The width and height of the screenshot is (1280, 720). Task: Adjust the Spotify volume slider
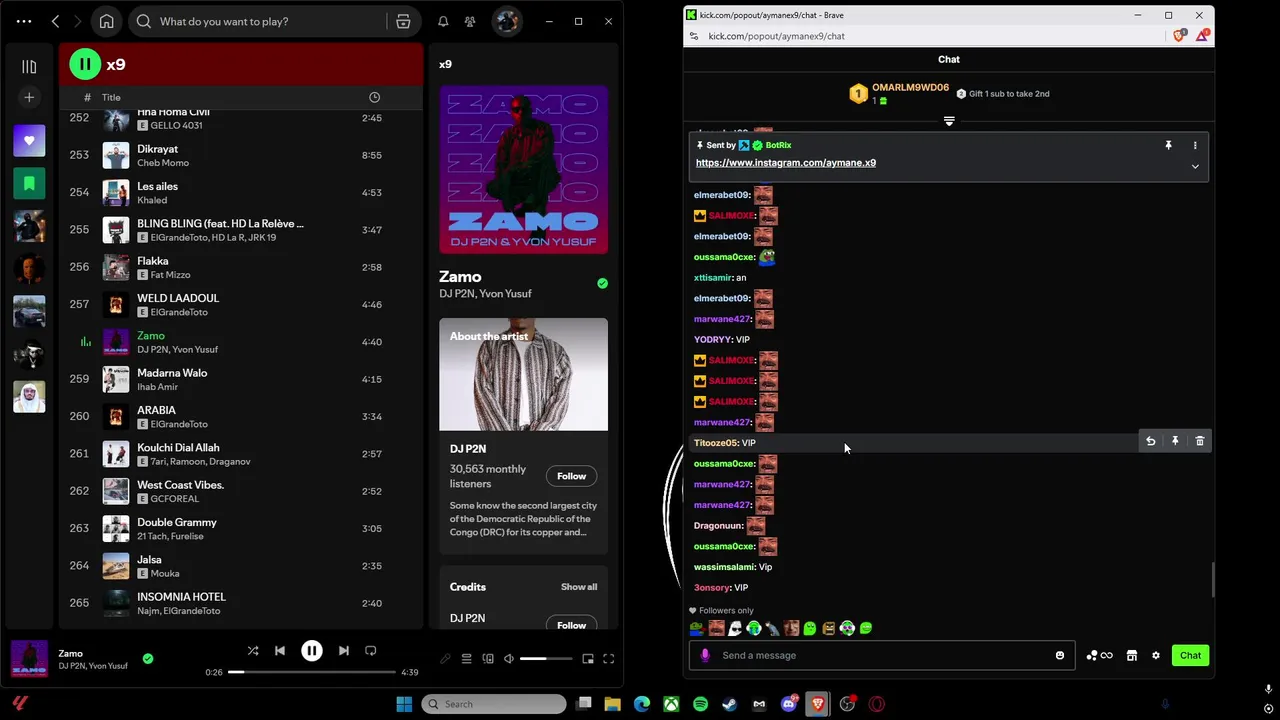pyautogui.click(x=547, y=659)
